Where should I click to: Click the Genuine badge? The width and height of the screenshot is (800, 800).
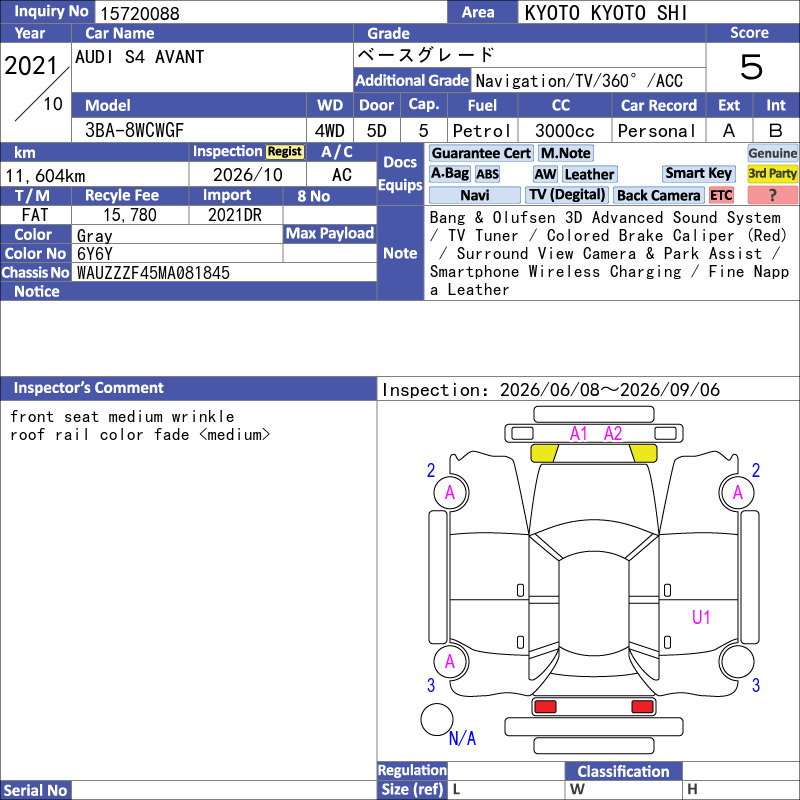click(772, 153)
